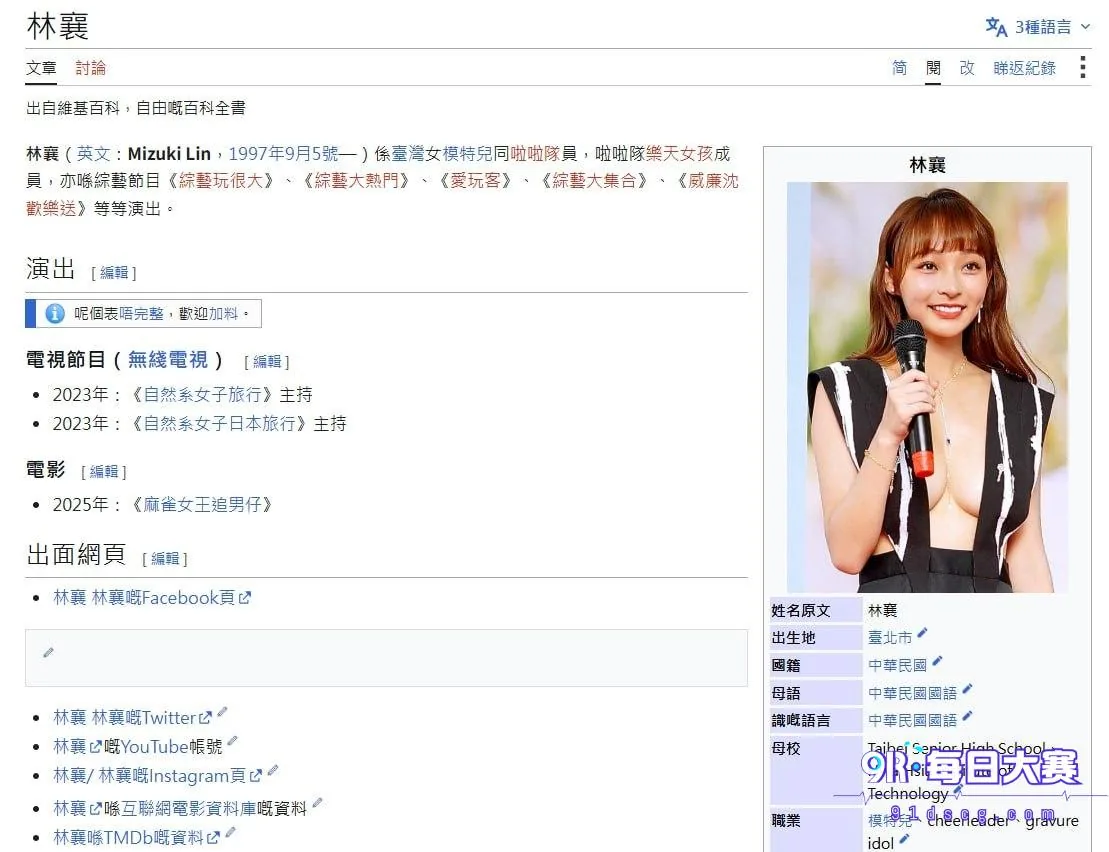Click pencil icon in the empty gray box
This screenshot has height=852, width=1109.
point(48,653)
